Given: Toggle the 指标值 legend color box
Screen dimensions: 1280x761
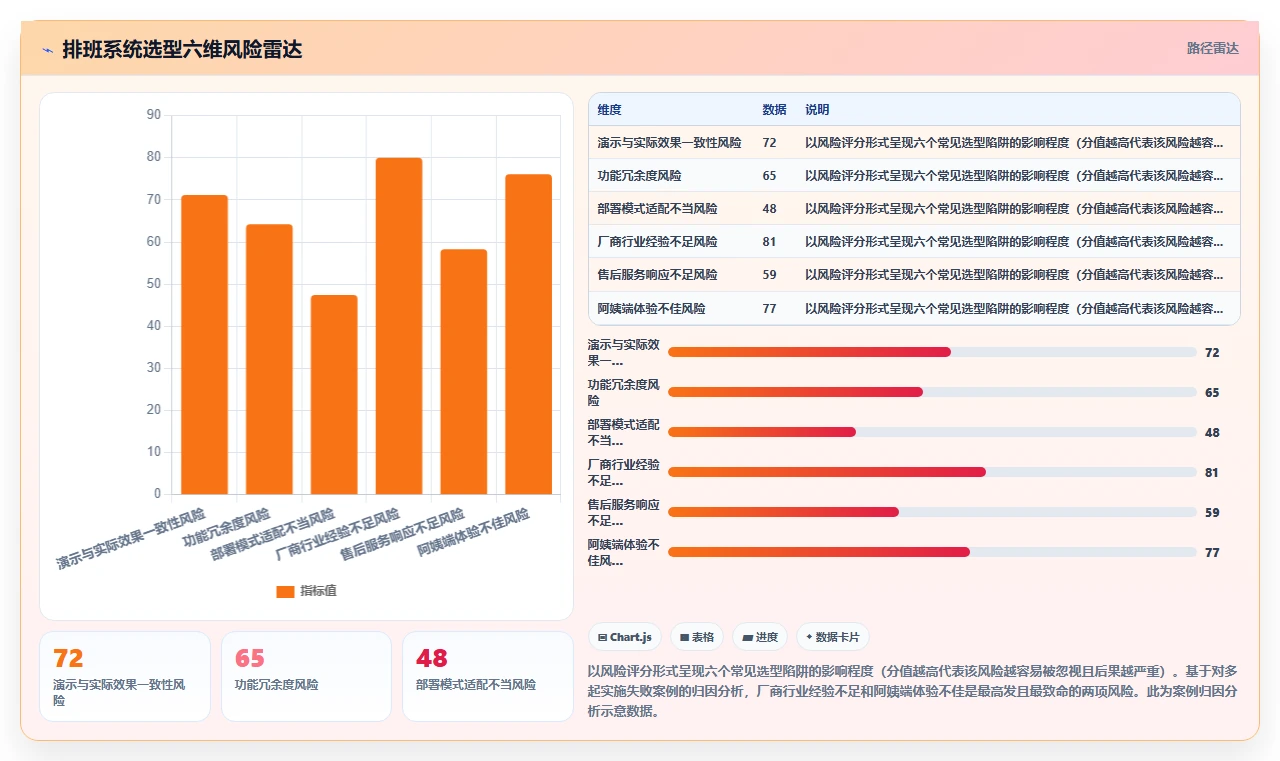Looking at the screenshot, I should pyautogui.click(x=285, y=591).
